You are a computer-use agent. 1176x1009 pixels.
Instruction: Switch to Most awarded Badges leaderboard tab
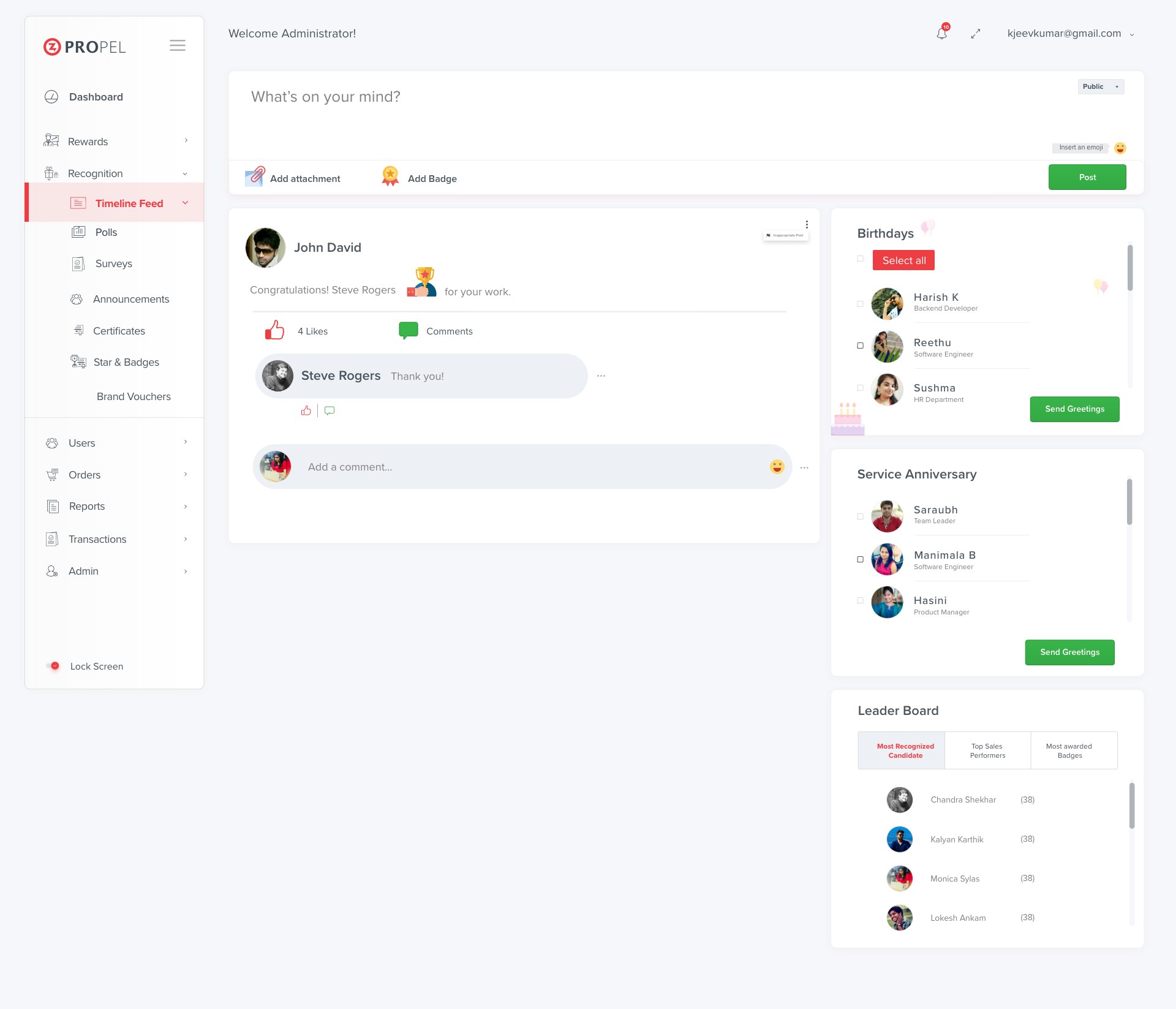coord(1069,750)
